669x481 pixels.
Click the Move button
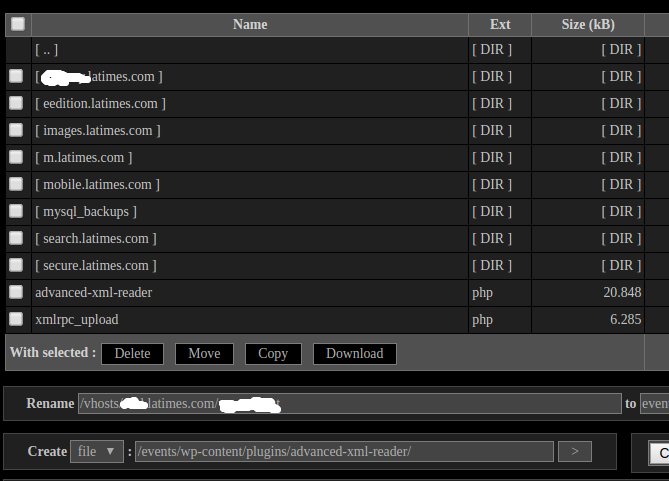coord(204,354)
